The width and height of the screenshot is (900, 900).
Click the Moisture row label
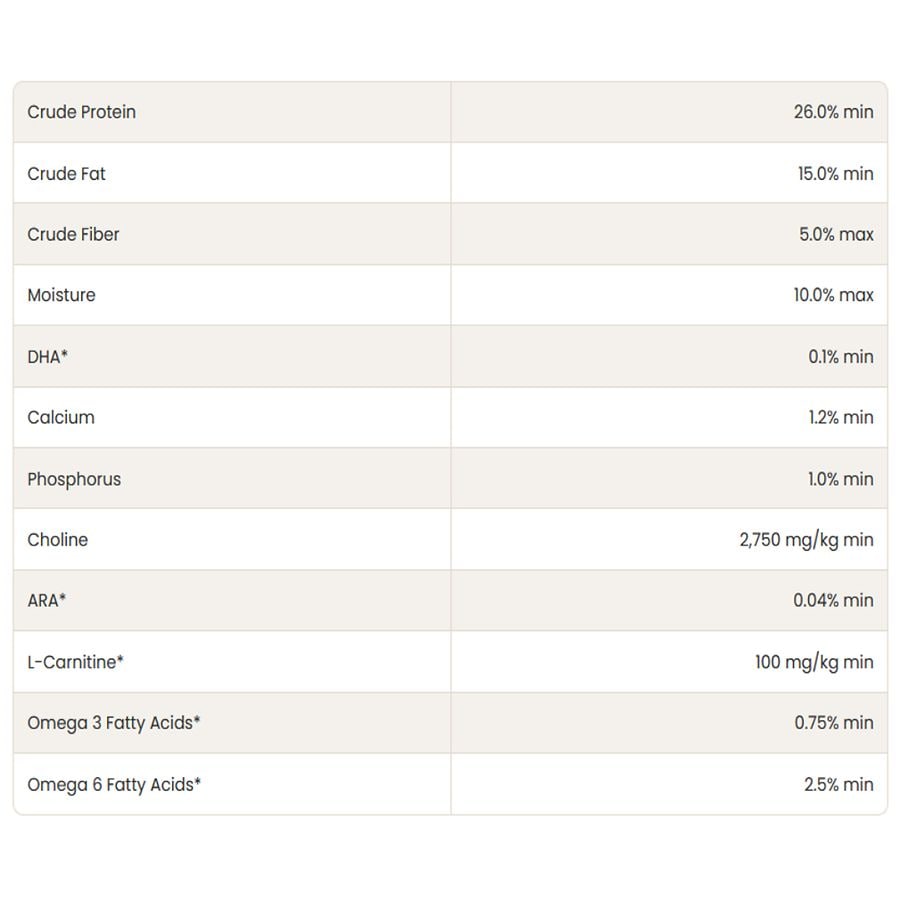pyautogui.click(x=61, y=295)
